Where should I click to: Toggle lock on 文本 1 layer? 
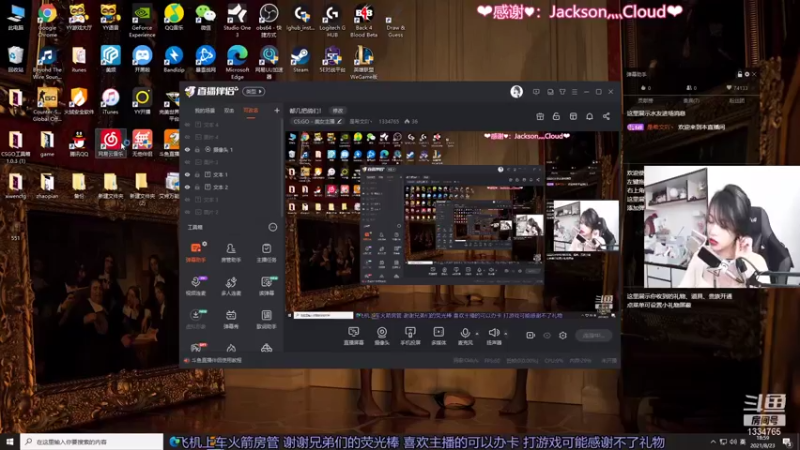pyautogui.click(x=197, y=174)
